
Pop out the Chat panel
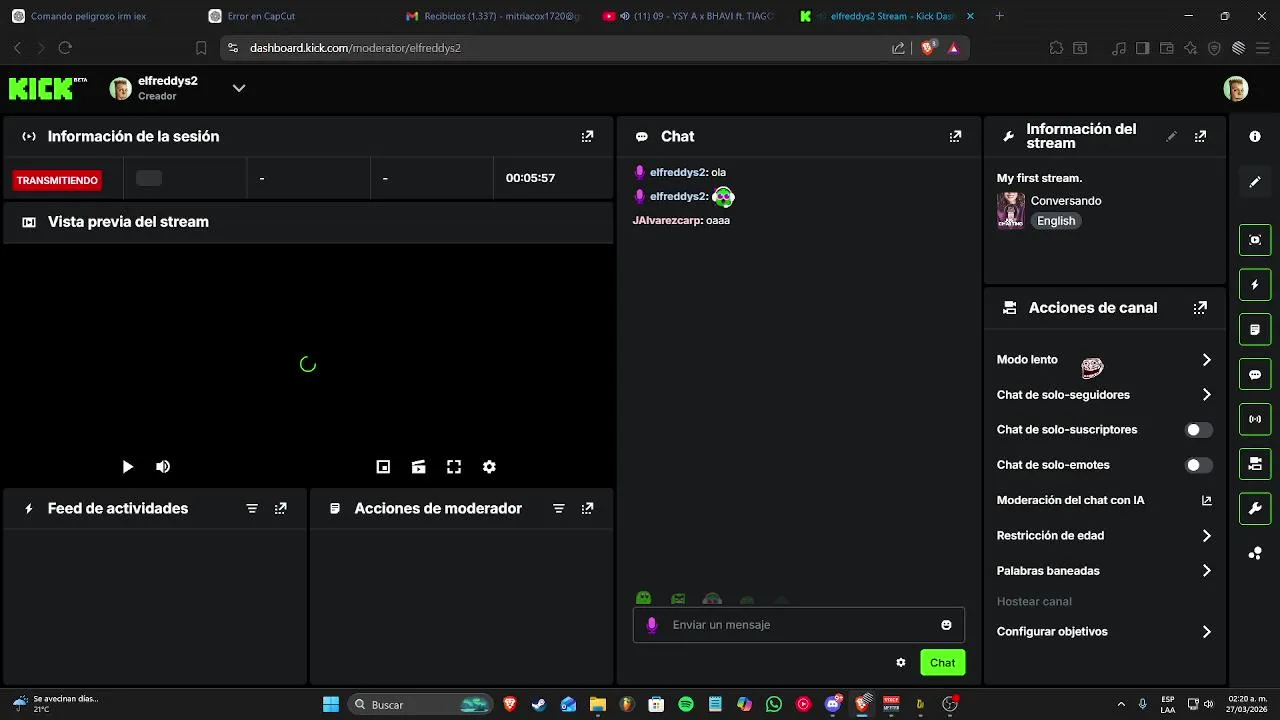tap(955, 136)
